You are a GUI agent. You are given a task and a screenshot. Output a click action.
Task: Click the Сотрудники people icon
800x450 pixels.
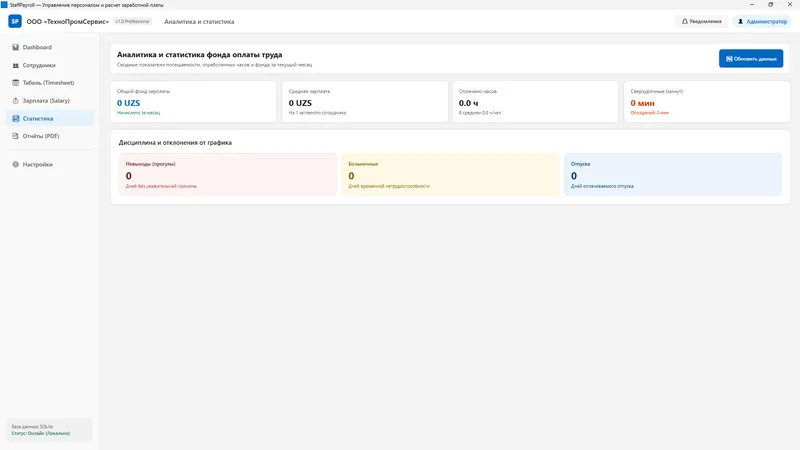coord(15,65)
